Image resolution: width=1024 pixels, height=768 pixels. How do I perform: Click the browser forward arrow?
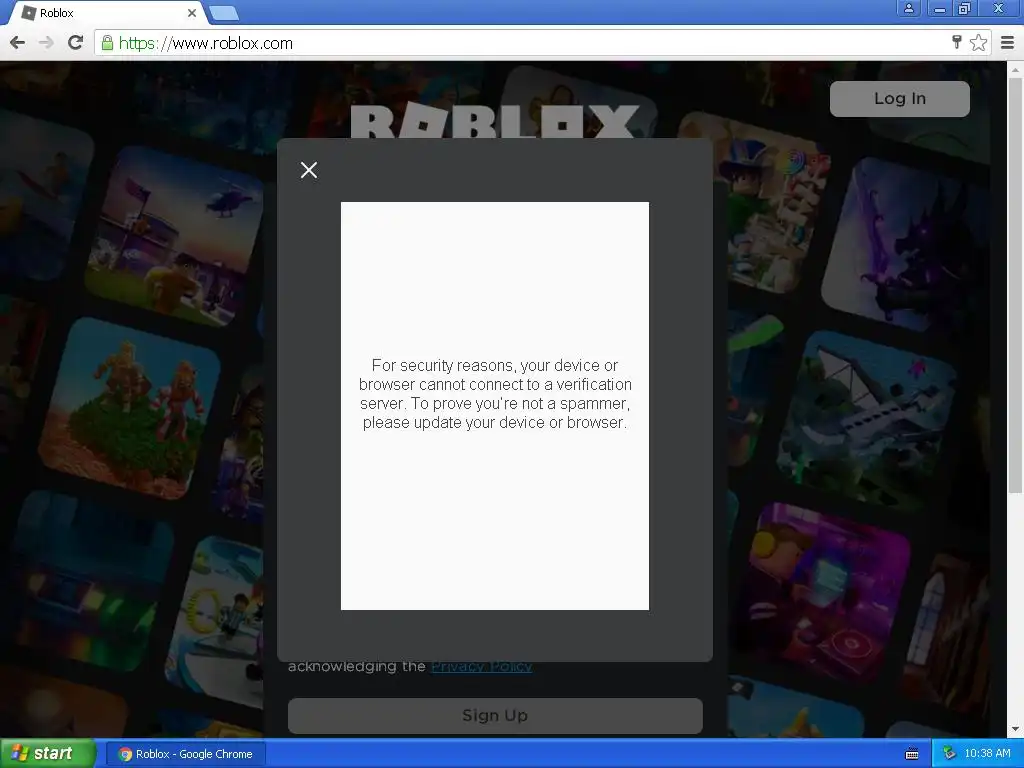click(46, 43)
